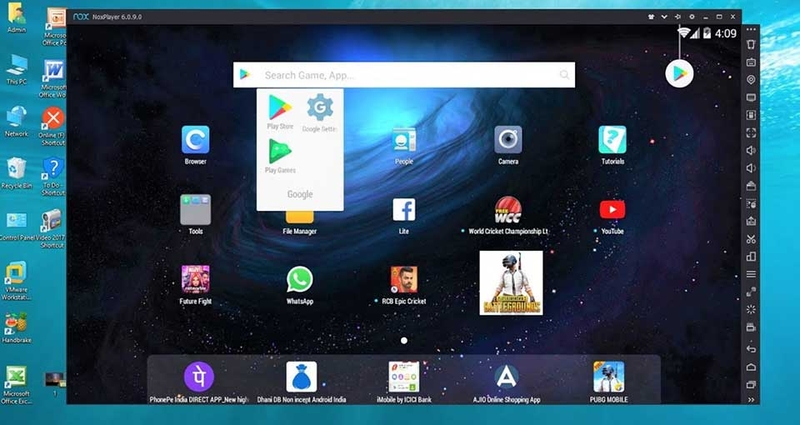
Task: Select Admin folder on Windows desktop
Action: point(17,17)
